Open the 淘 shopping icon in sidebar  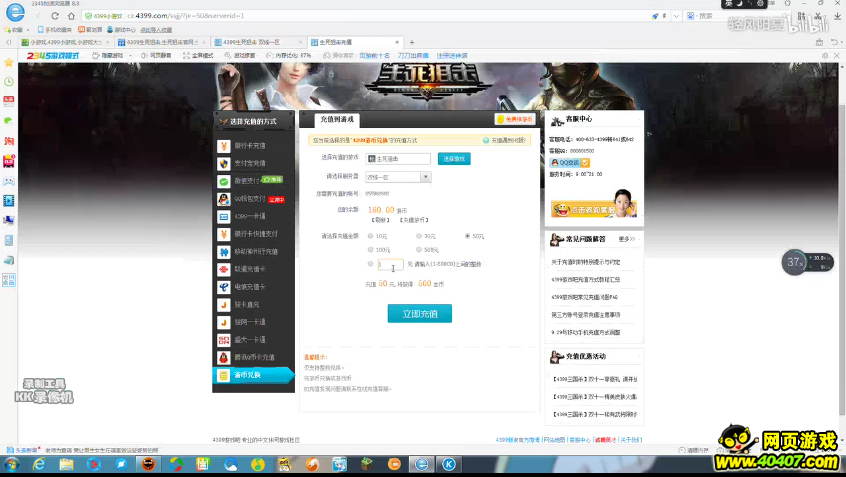(9, 141)
